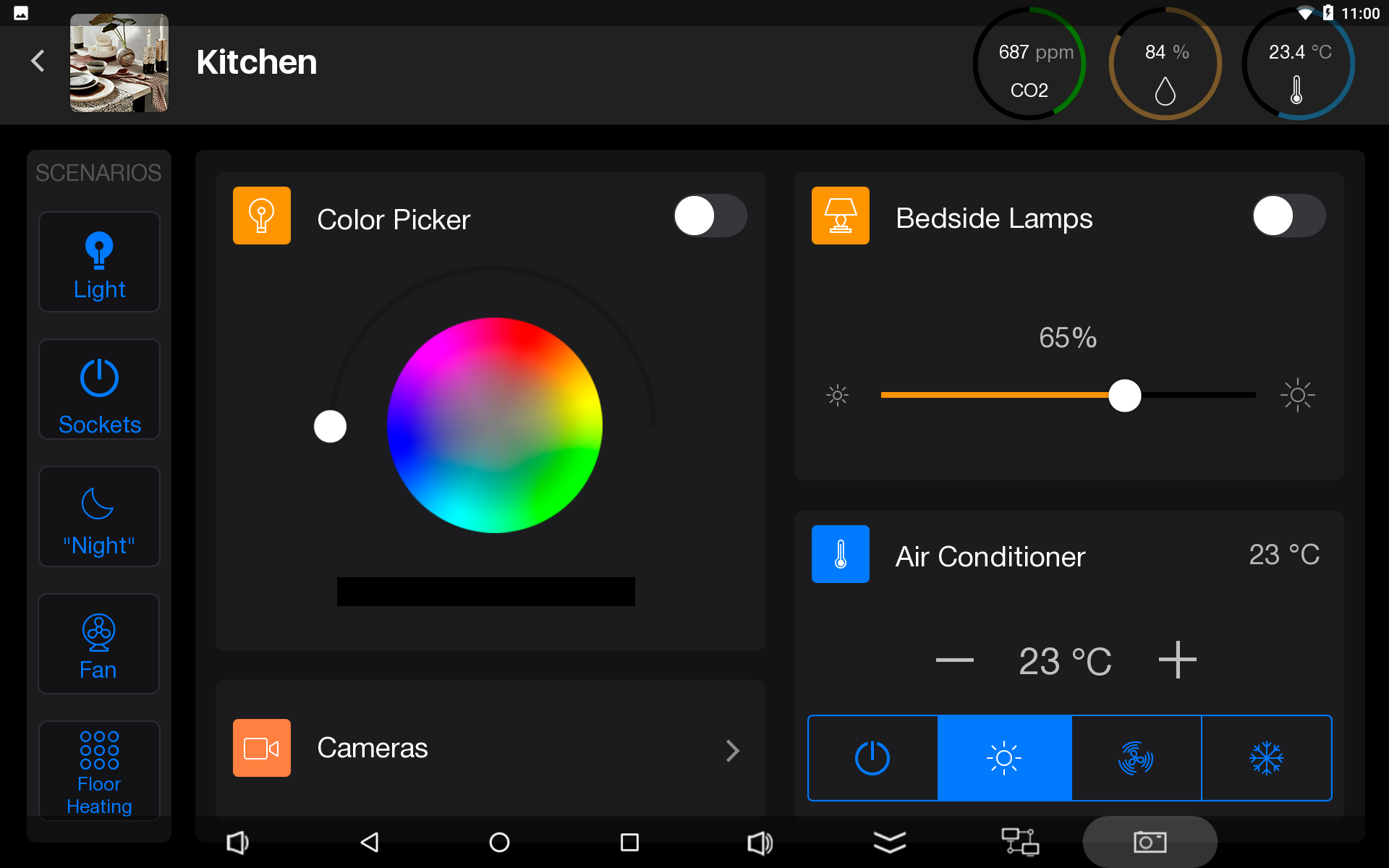
Task: Tap the Kitchen room thumbnail
Action: pos(119,63)
